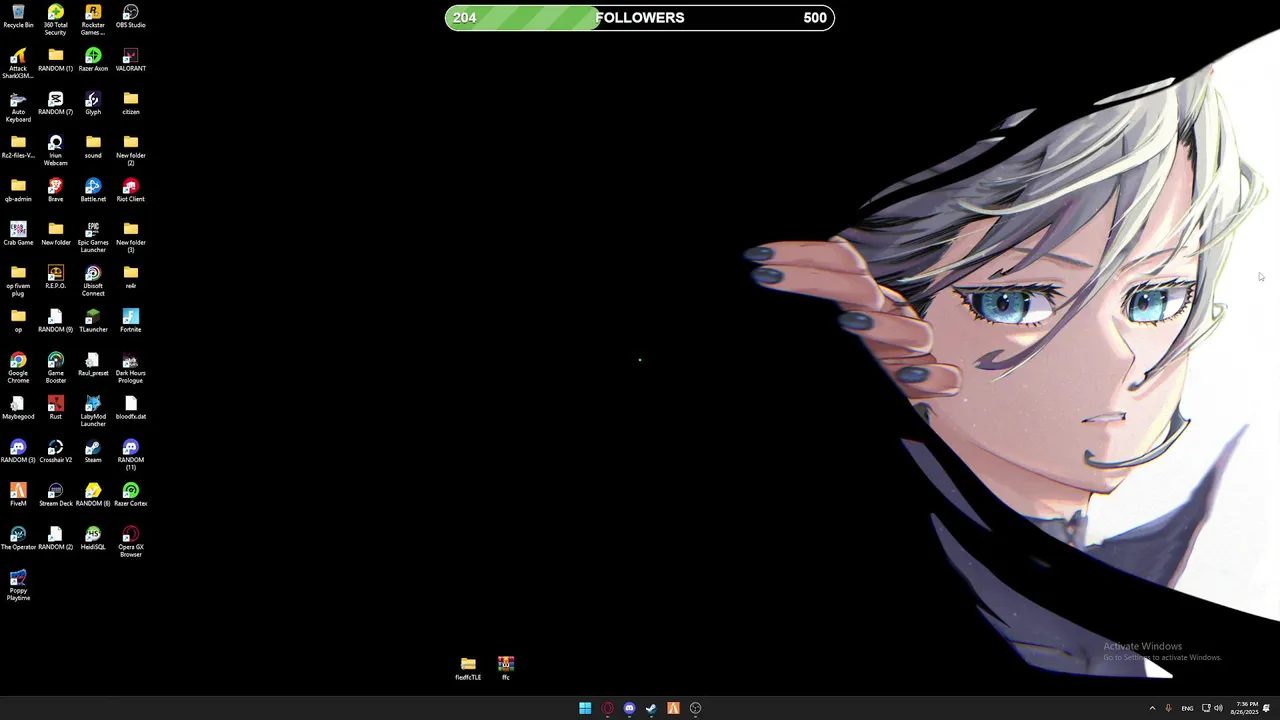Select the Glyph desktop shortcut
Viewport: 1280px width, 720px height.
[93, 104]
